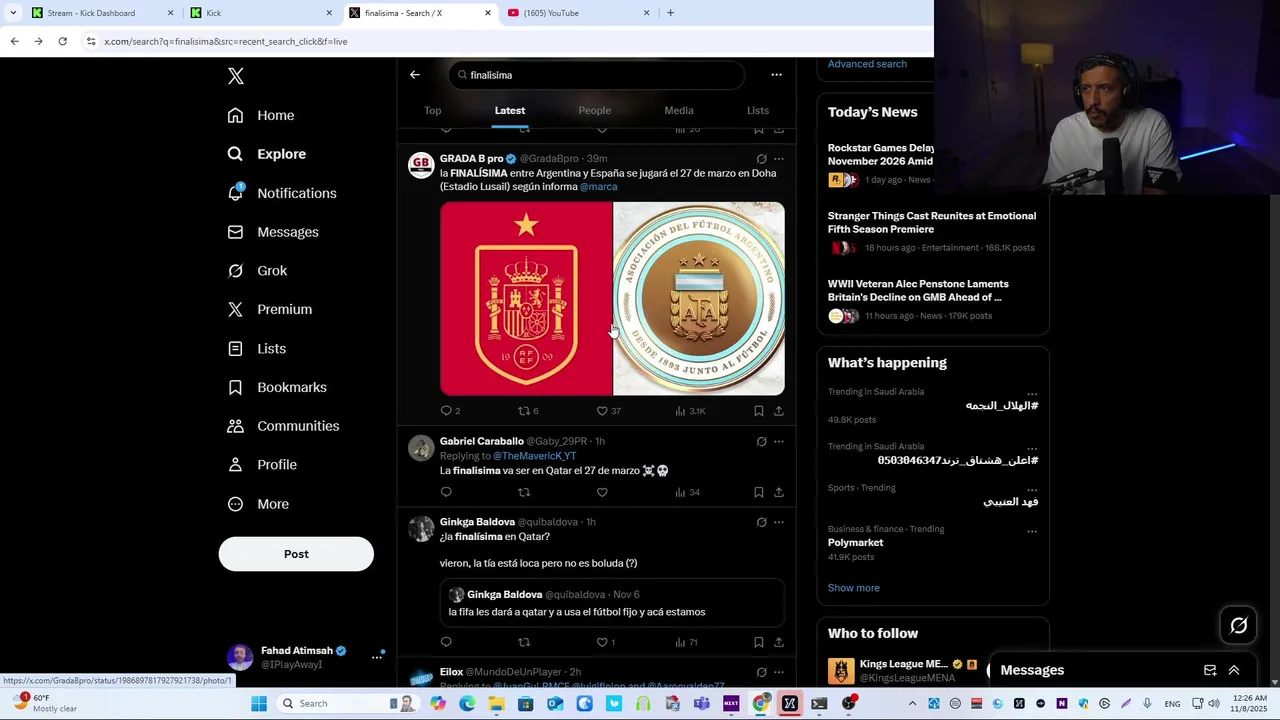Open a new browser tab
Image resolution: width=1280 pixels, height=720 pixels.
tap(670, 13)
